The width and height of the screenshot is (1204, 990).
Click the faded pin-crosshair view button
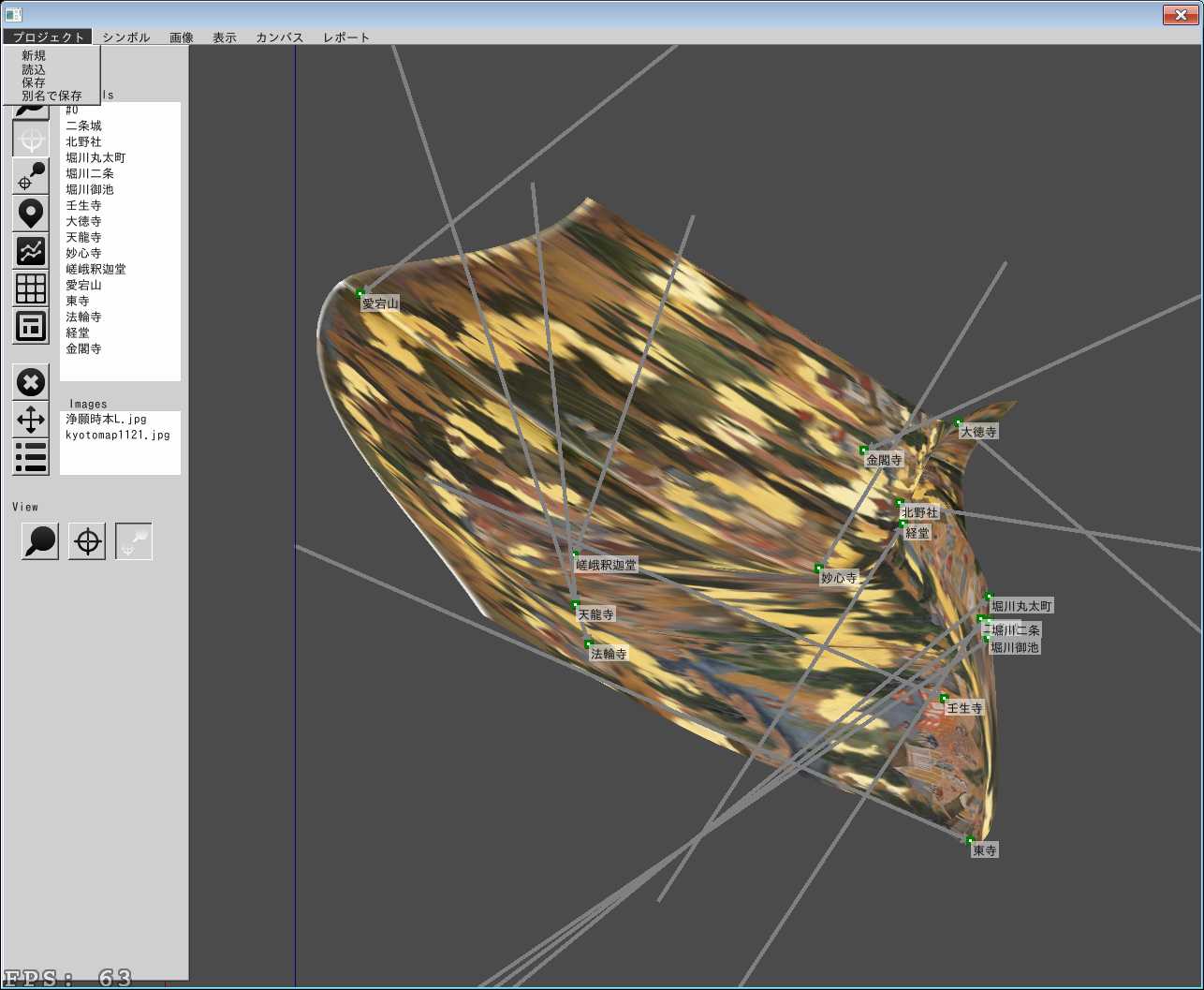[x=134, y=541]
